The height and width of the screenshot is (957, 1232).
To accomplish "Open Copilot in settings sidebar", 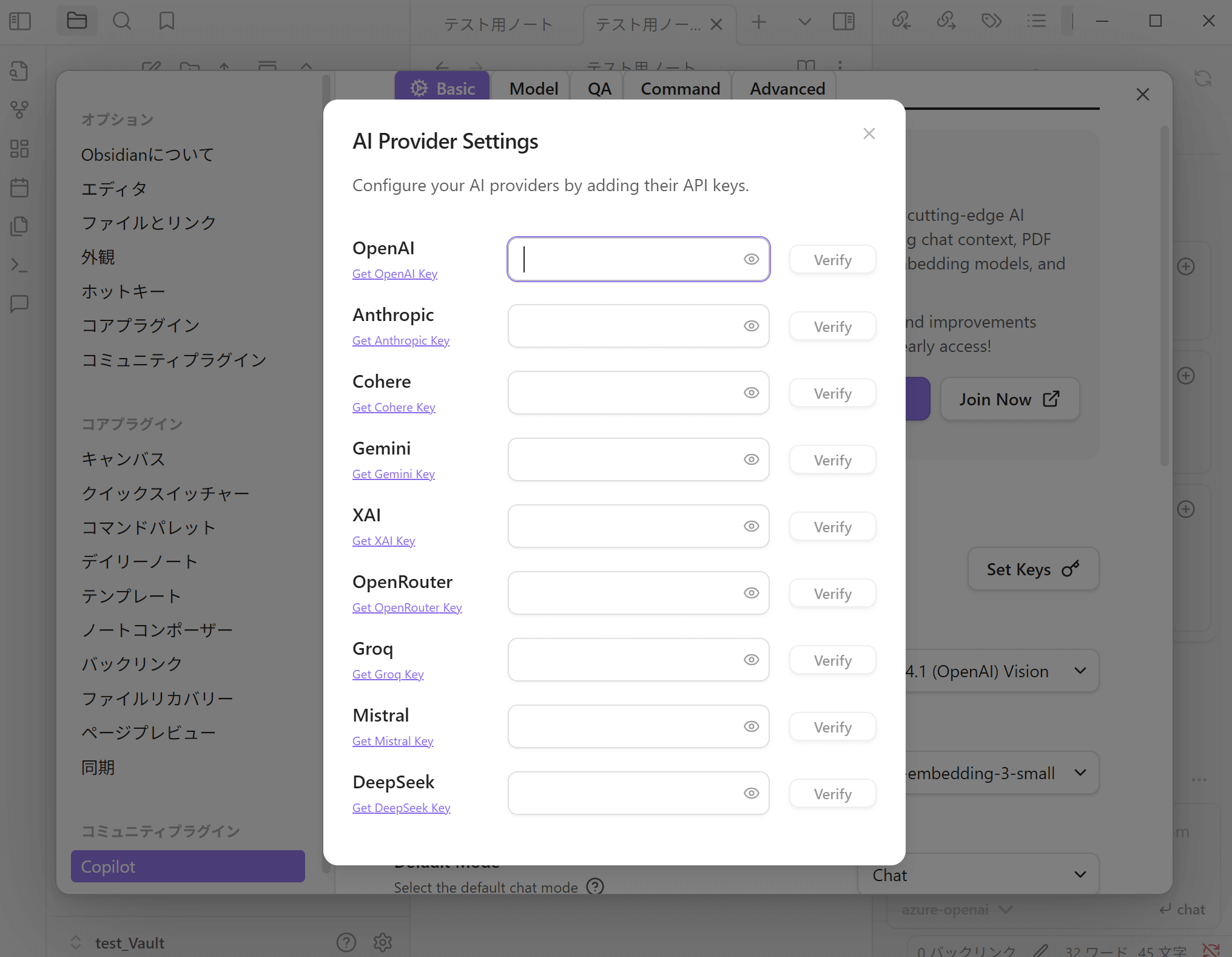I will (188, 866).
